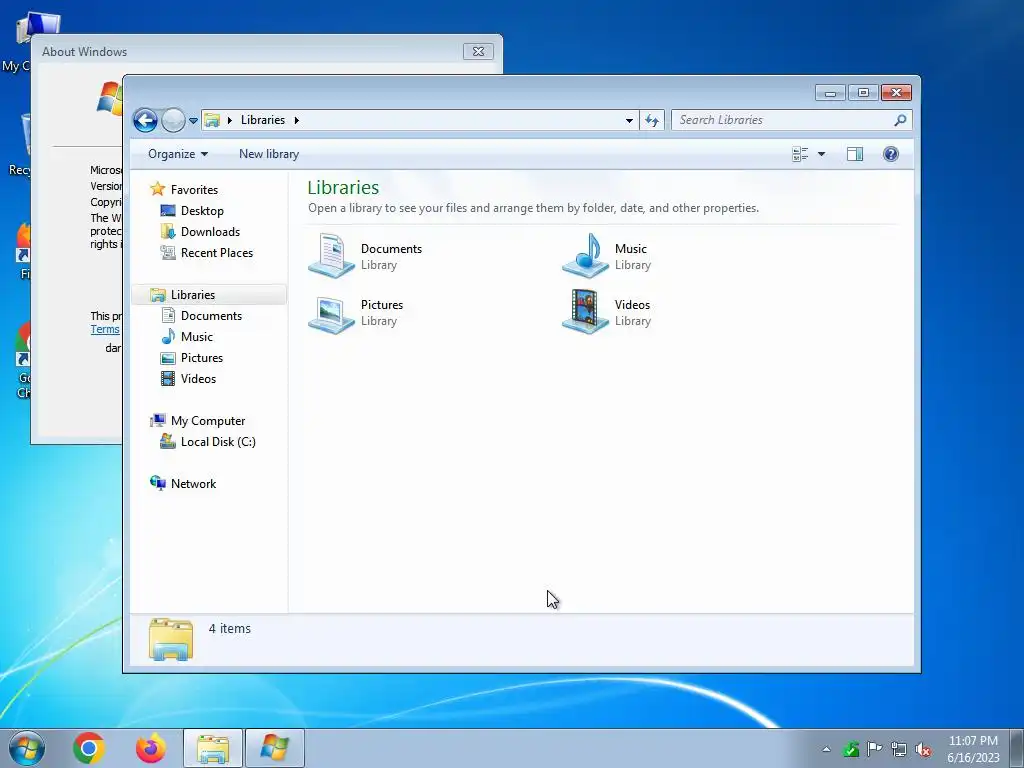The image size is (1024, 768).
Task: Click the Favorites star icon
Action: (157, 189)
